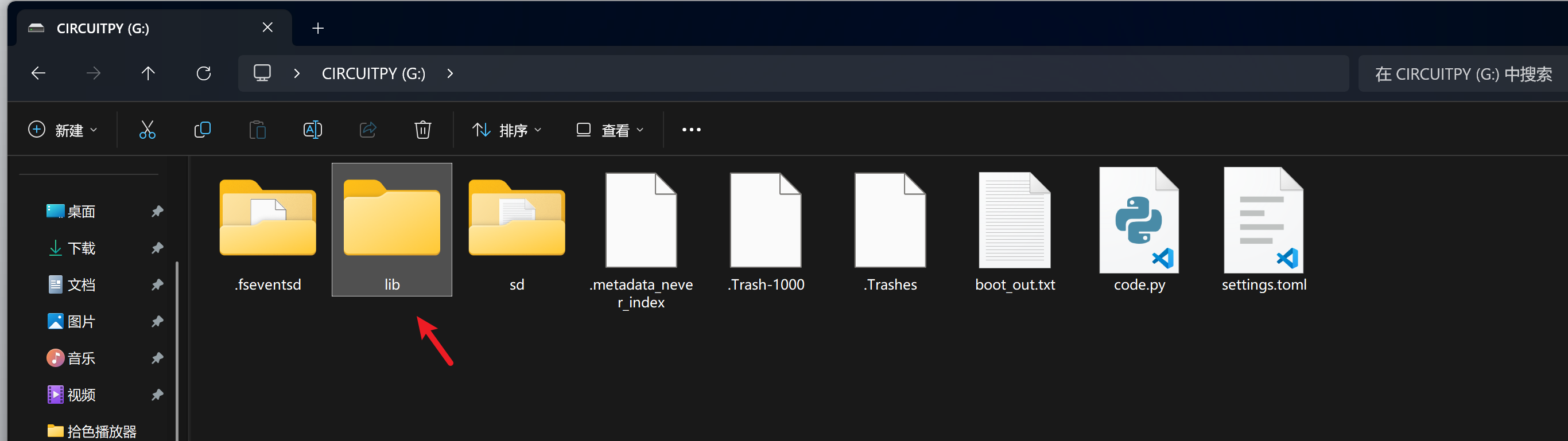Click the search box for CIRCUITPY (G:)
The image size is (1568, 441).
point(1461,73)
